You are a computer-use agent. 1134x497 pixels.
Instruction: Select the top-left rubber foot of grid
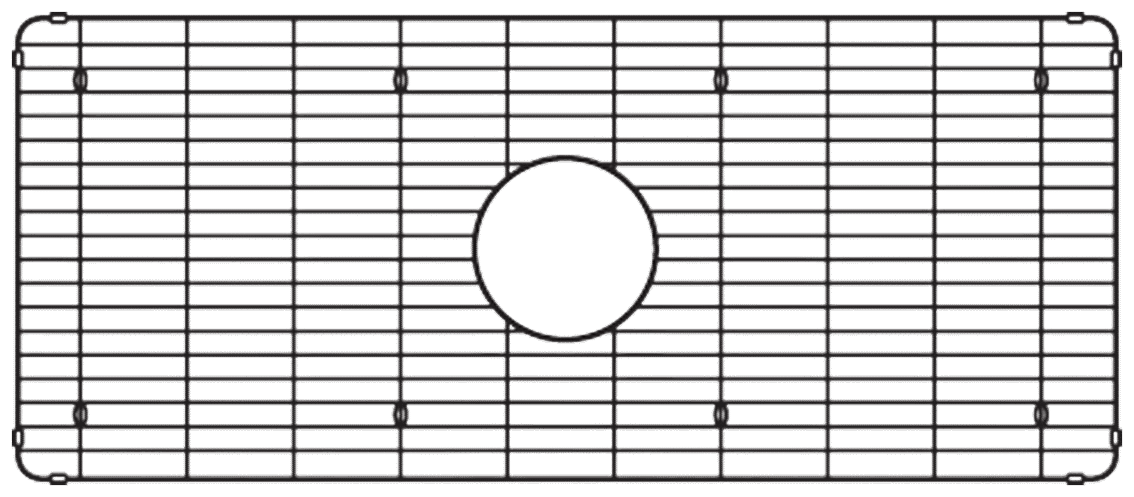[x=81, y=79]
